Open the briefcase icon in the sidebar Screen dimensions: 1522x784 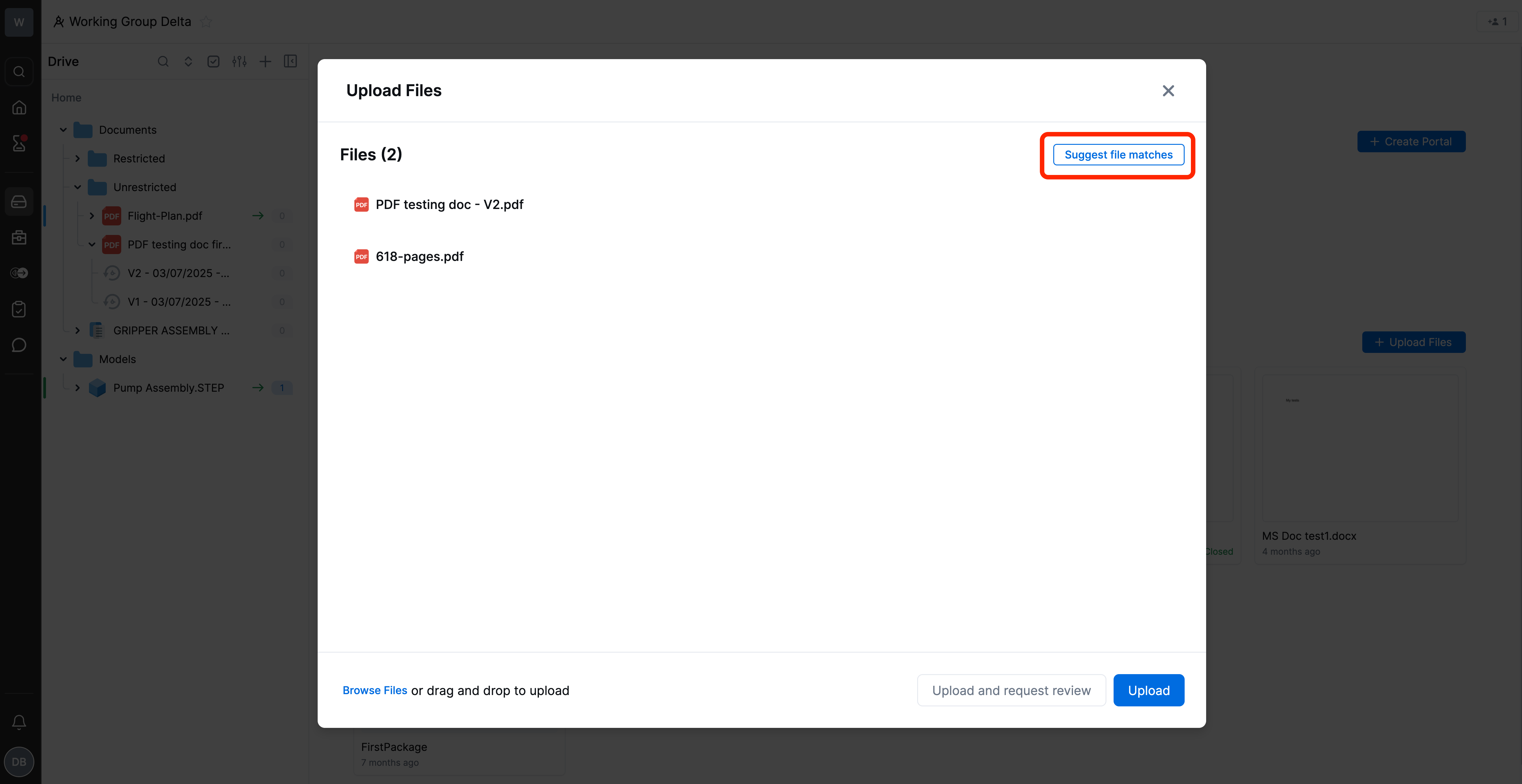pyautogui.click(x=19, y=238)
